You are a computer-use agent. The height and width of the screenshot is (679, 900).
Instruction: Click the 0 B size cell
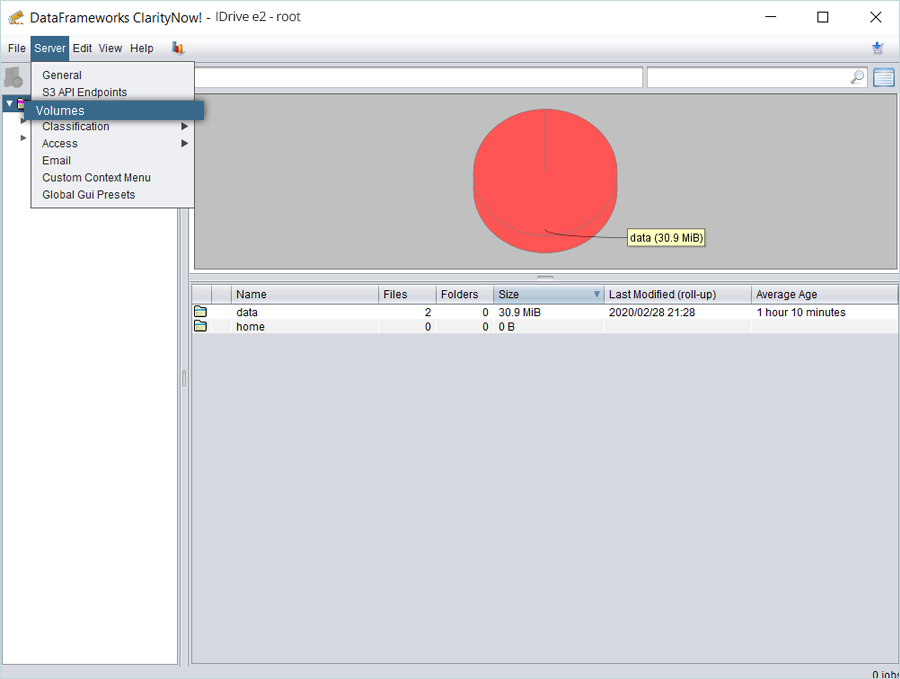tap(506, 327)
